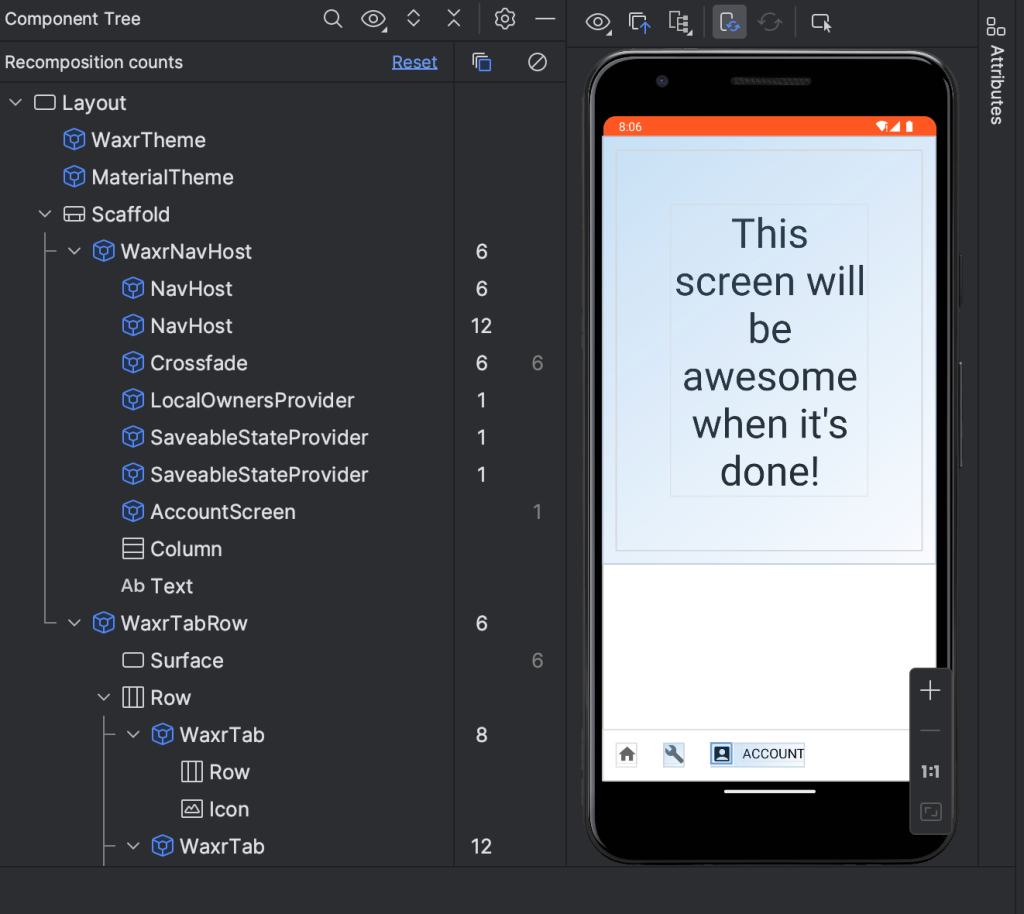Expand all nodes with the diamond icon
The image size is (1024, 914).
413,18
